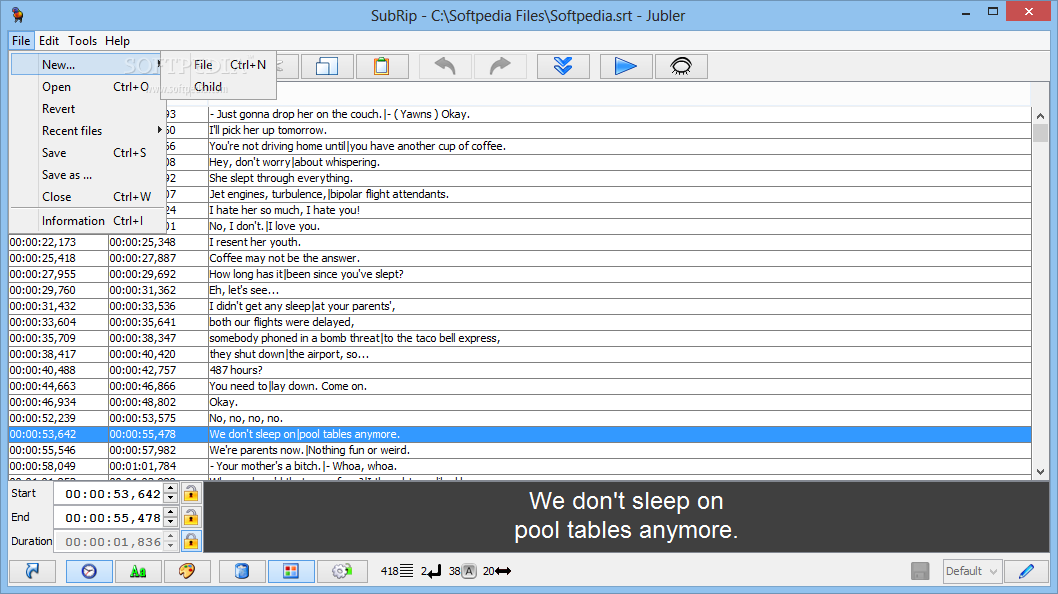Click the gear settings icon bottom bar
1058x594 pixels.
point(342,571)
